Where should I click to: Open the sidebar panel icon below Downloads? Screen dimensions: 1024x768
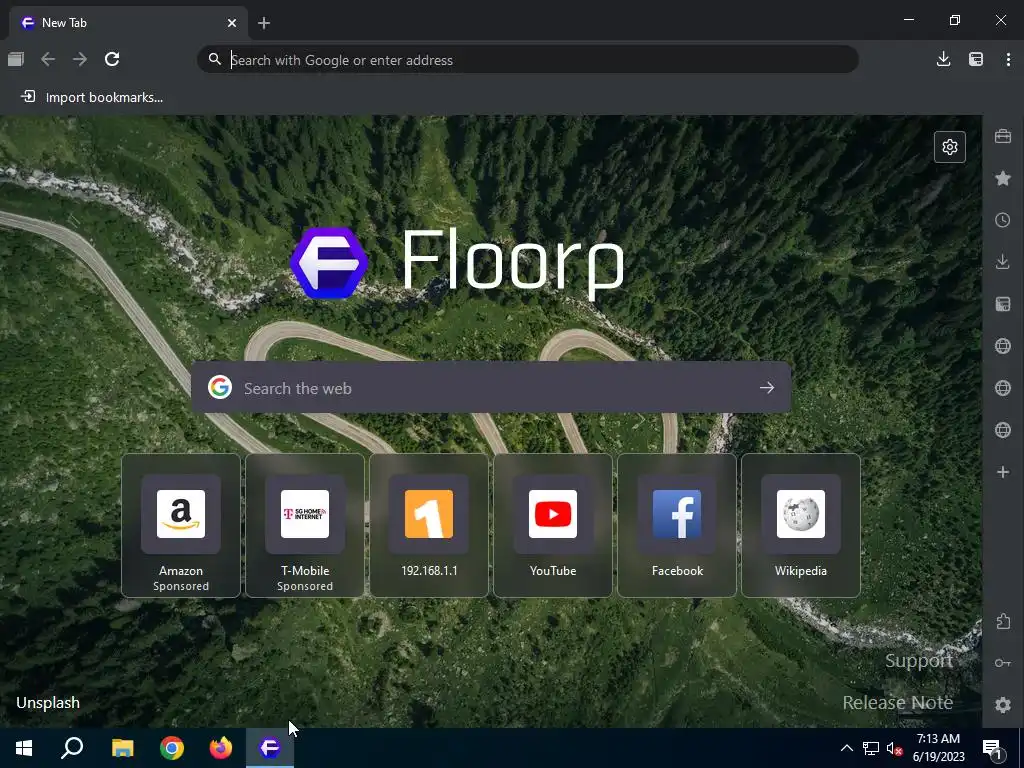[x=1003, y=304]
